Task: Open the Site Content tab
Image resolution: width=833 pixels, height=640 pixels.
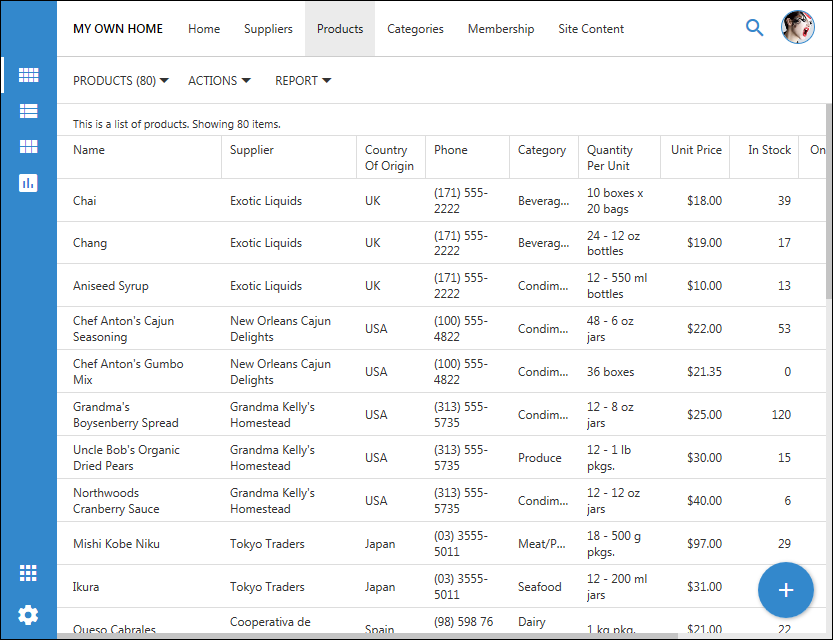Action: [x=591, y=29]
